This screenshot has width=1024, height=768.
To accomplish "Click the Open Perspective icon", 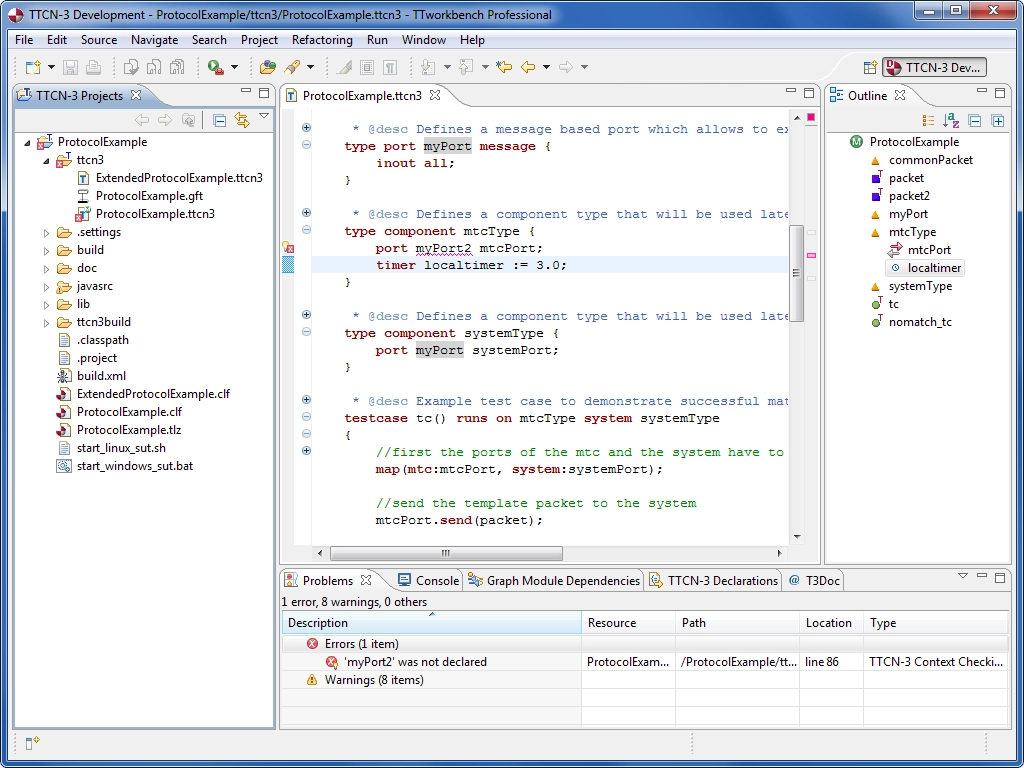I will tap(870, 67).
